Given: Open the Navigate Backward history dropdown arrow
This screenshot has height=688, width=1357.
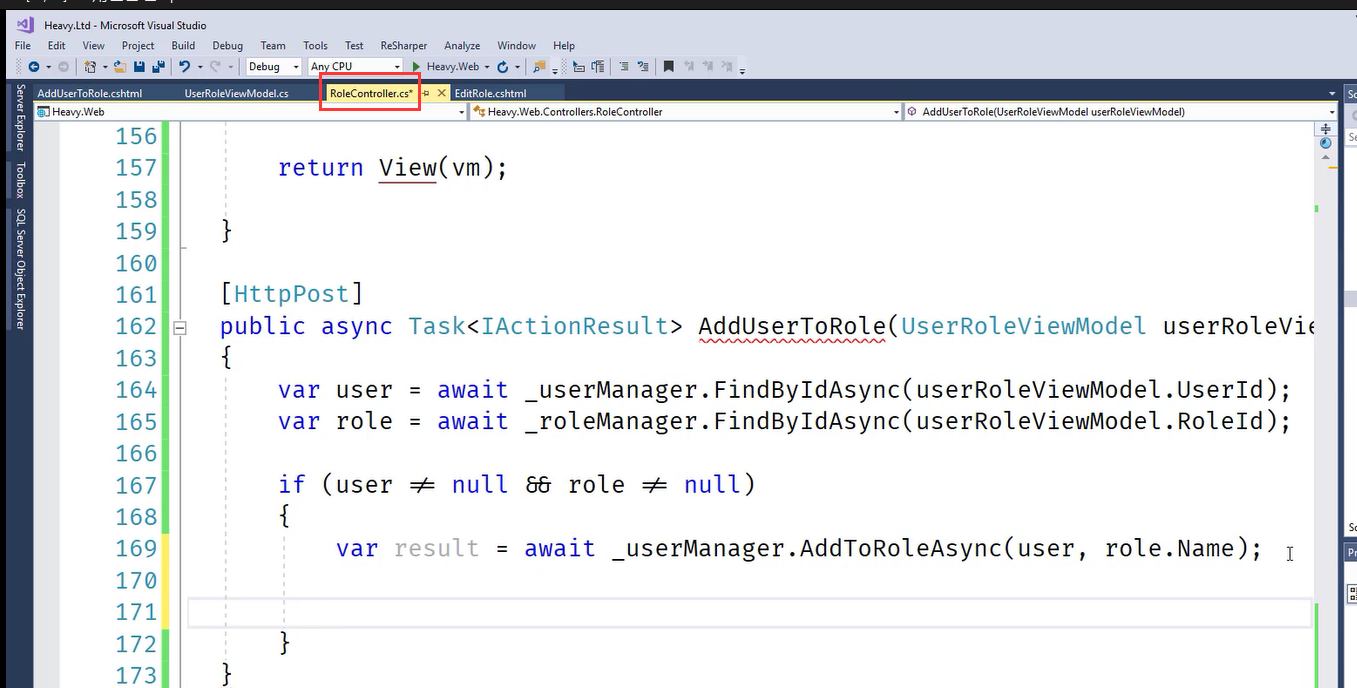Looking at the screenshot, I should click(47, 67).
